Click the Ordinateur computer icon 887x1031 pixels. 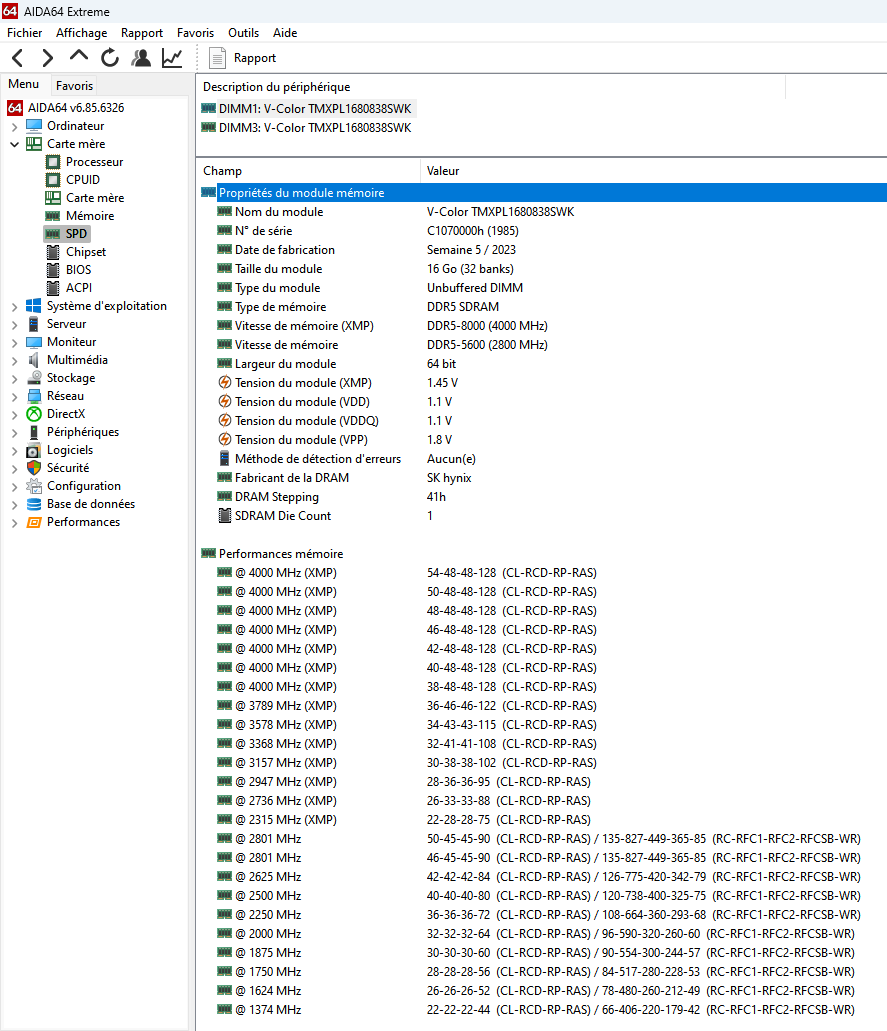pos(34,126)
